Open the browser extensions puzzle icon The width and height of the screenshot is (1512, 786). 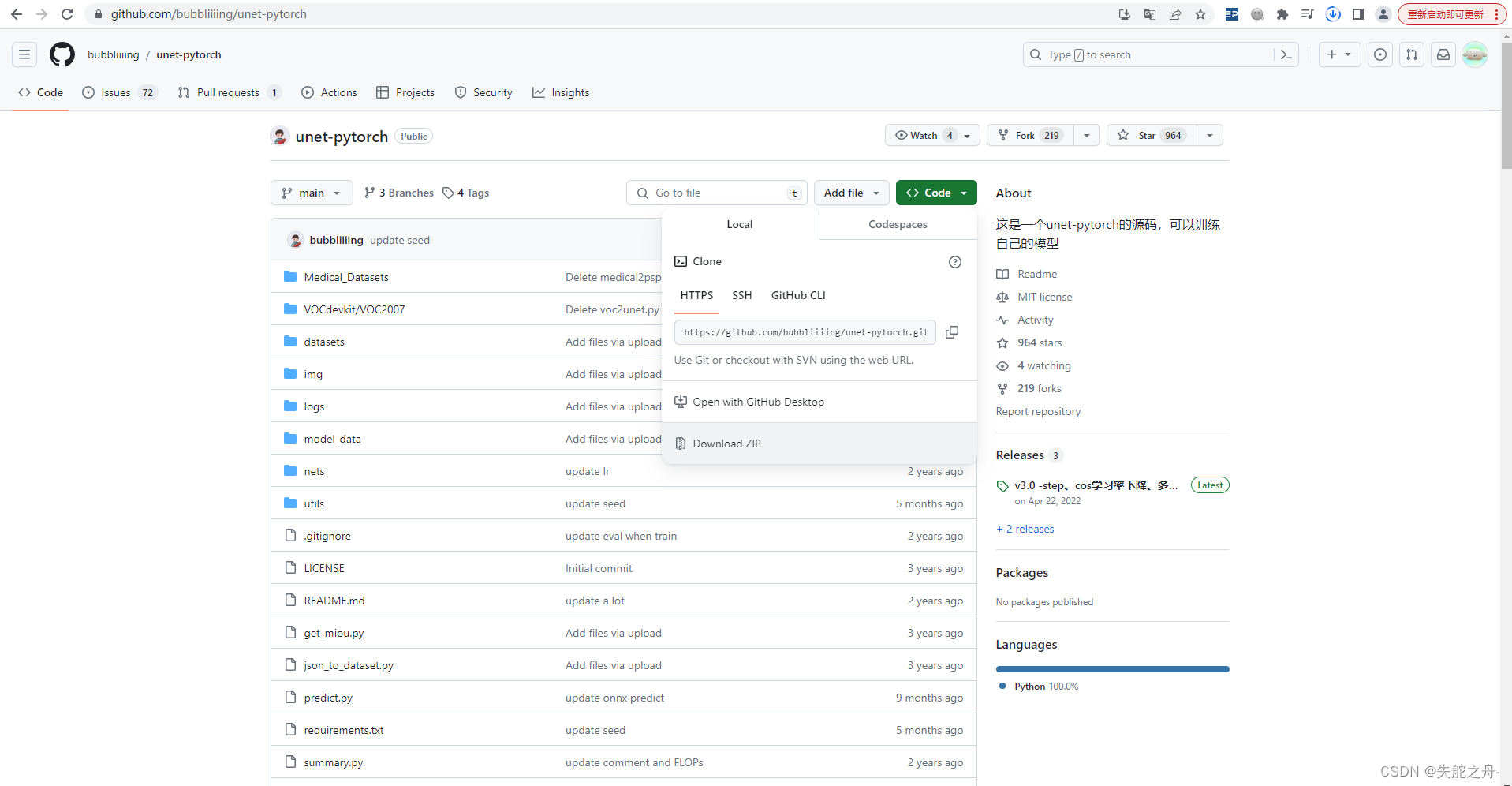[1282, 14]
